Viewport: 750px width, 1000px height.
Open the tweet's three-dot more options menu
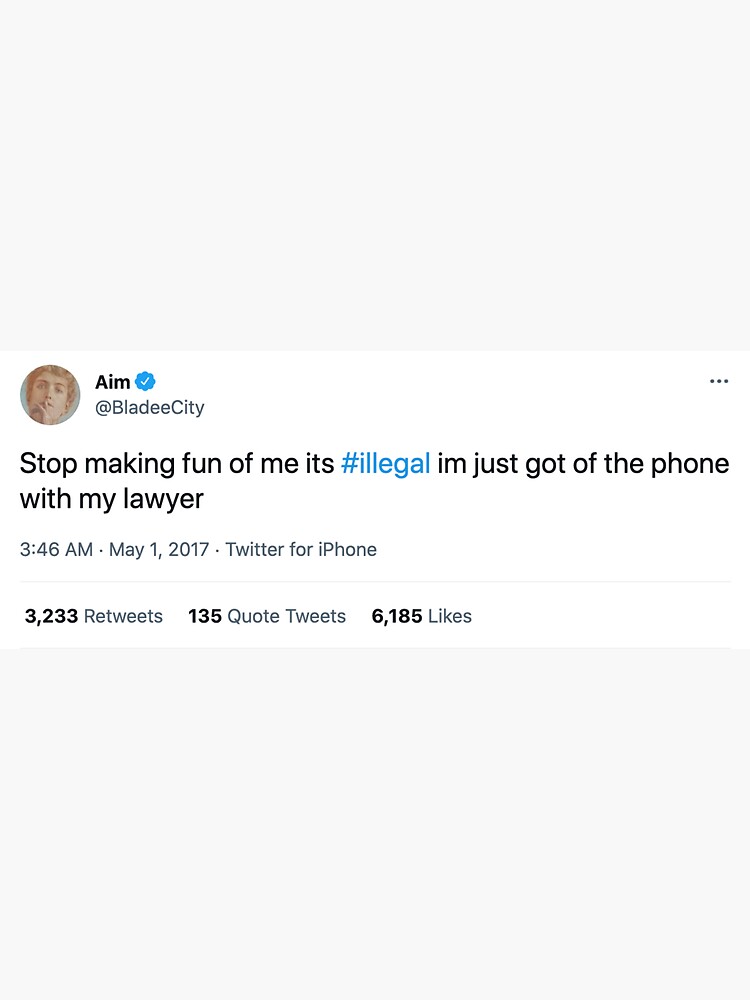click(x=719, y=381)
